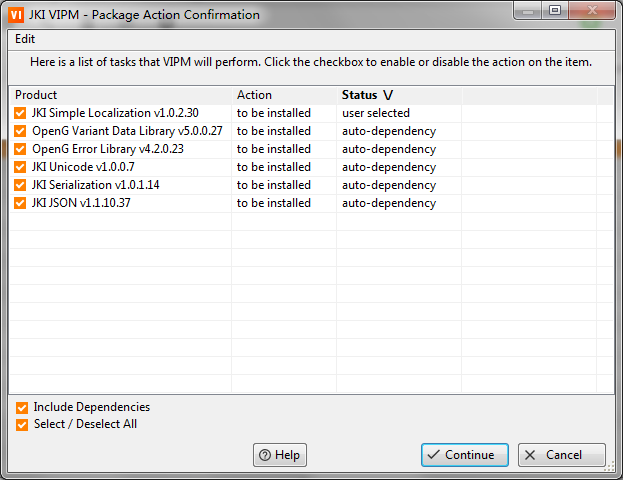Maximize the Package Action Confirmation window
The width and height of the screenshot is (623, 480).
pos(555,10)
